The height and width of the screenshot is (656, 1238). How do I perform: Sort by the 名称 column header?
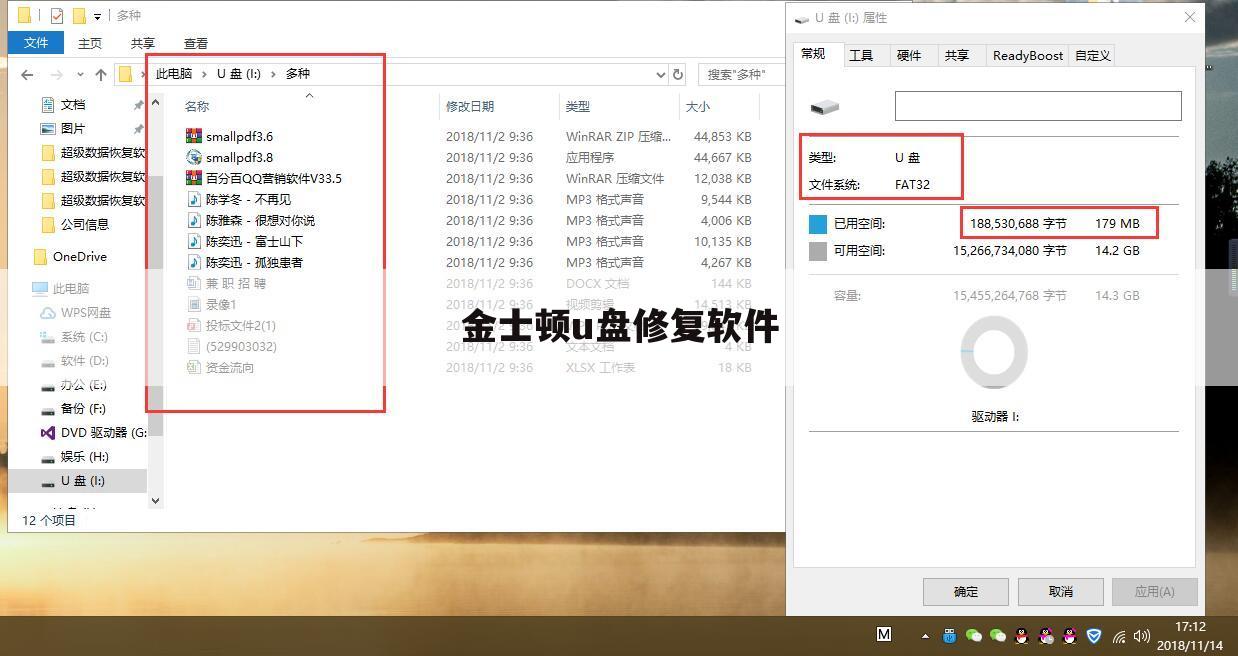pyautogui.click(x=197, y=106)
